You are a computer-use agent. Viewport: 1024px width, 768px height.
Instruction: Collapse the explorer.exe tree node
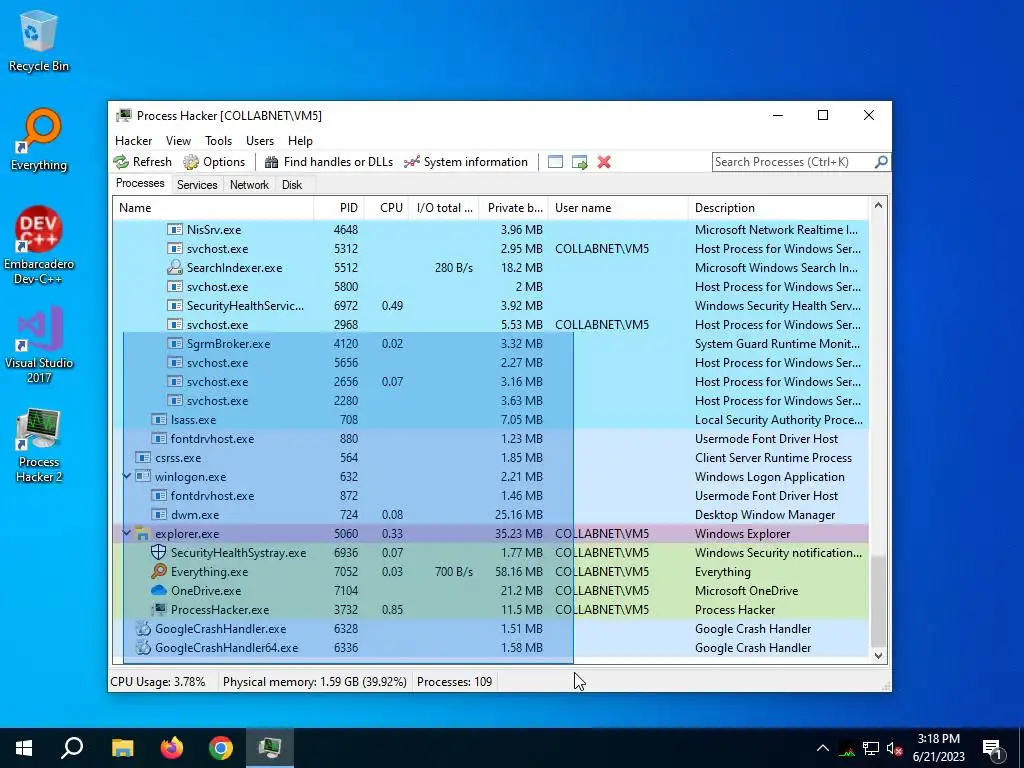(127, 533)
